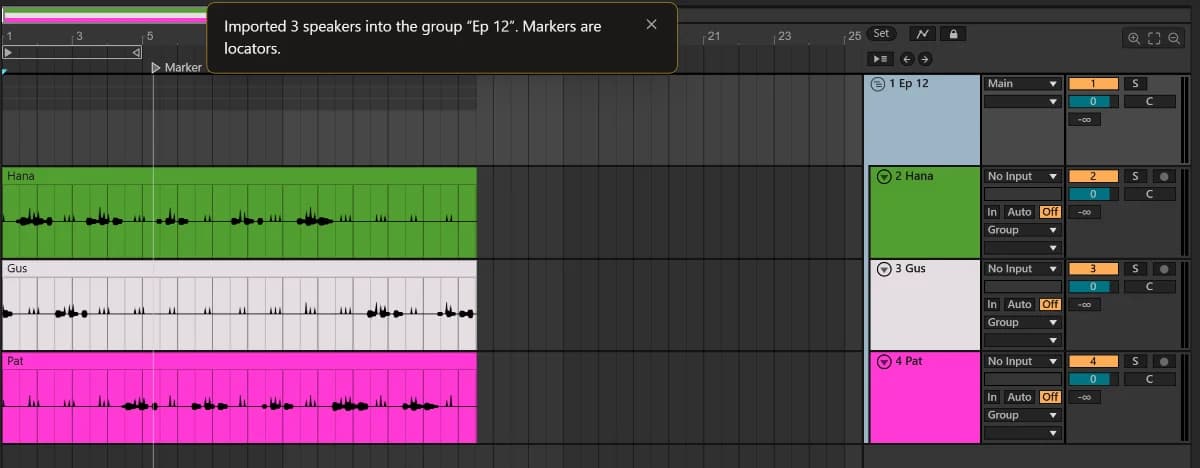Click the Gus volume slider value 0
Screen dimensions: 1200x468
click(x=1094, y=287)
